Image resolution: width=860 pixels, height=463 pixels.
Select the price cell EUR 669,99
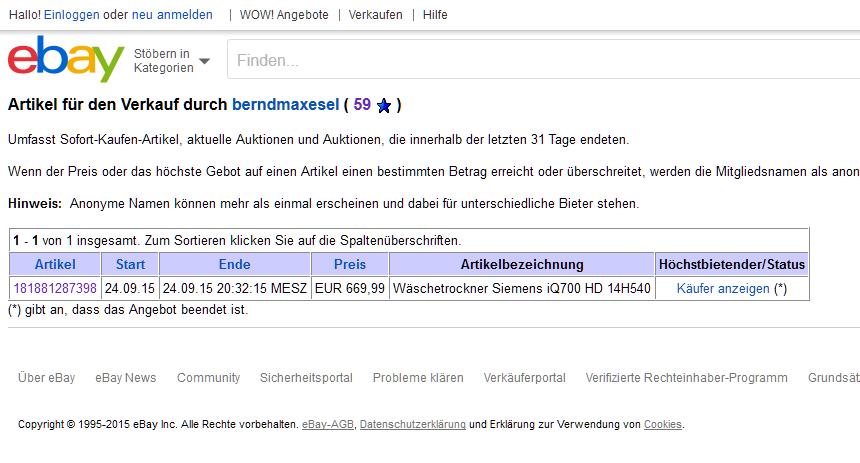(350, 289)
